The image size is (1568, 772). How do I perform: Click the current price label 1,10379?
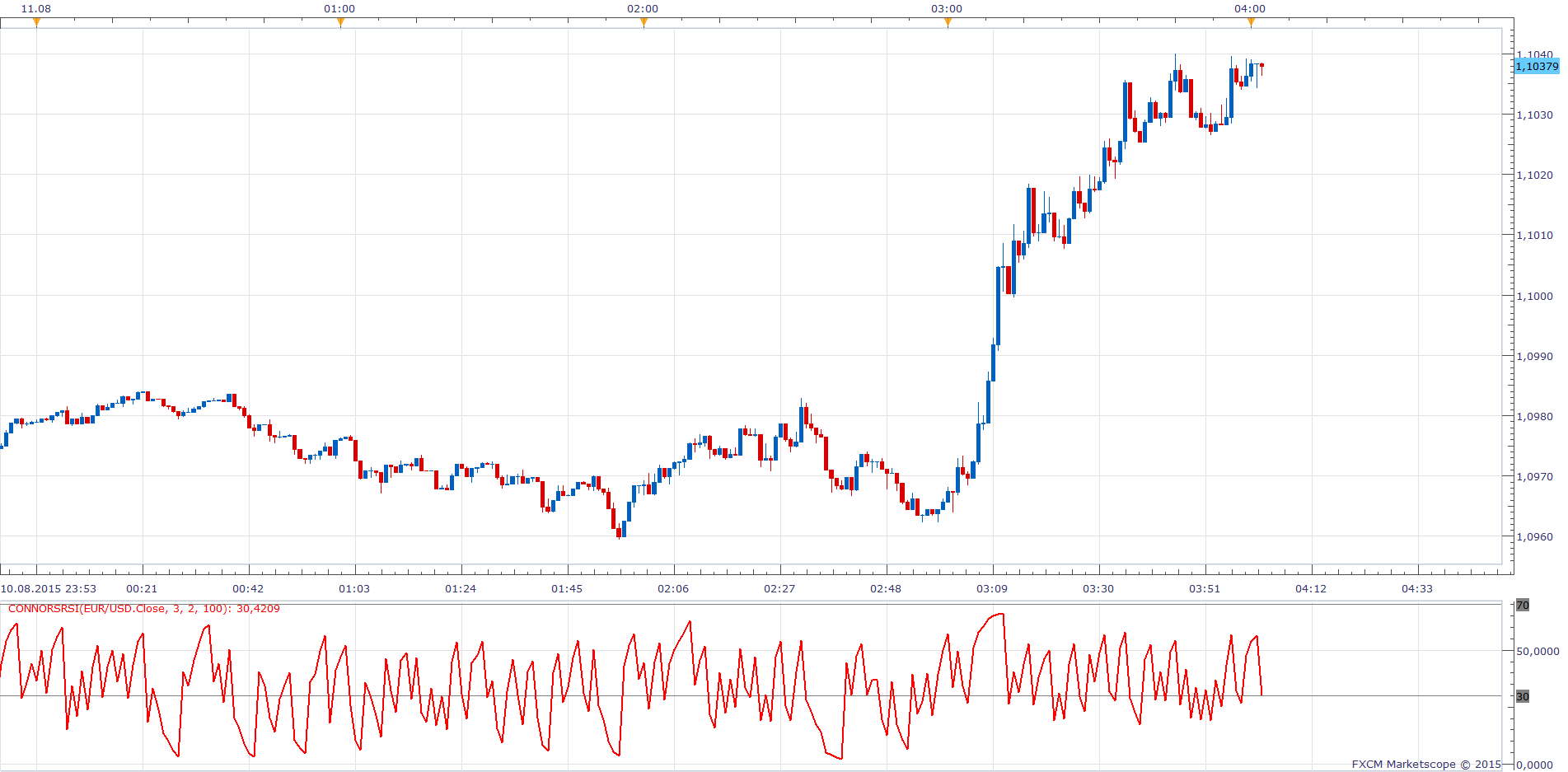(1537, 66)
